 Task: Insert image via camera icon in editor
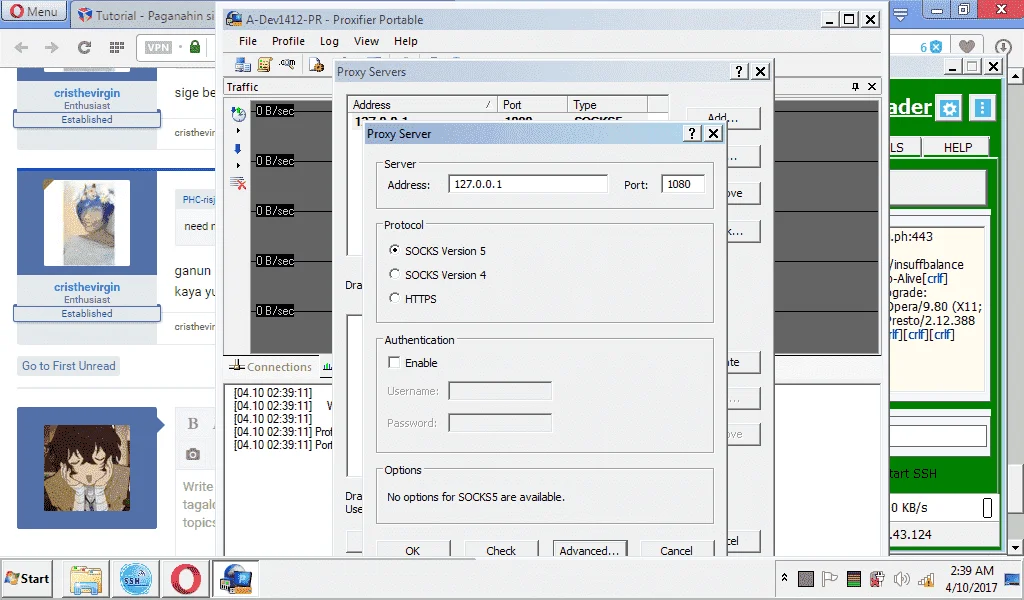[193, 454]
